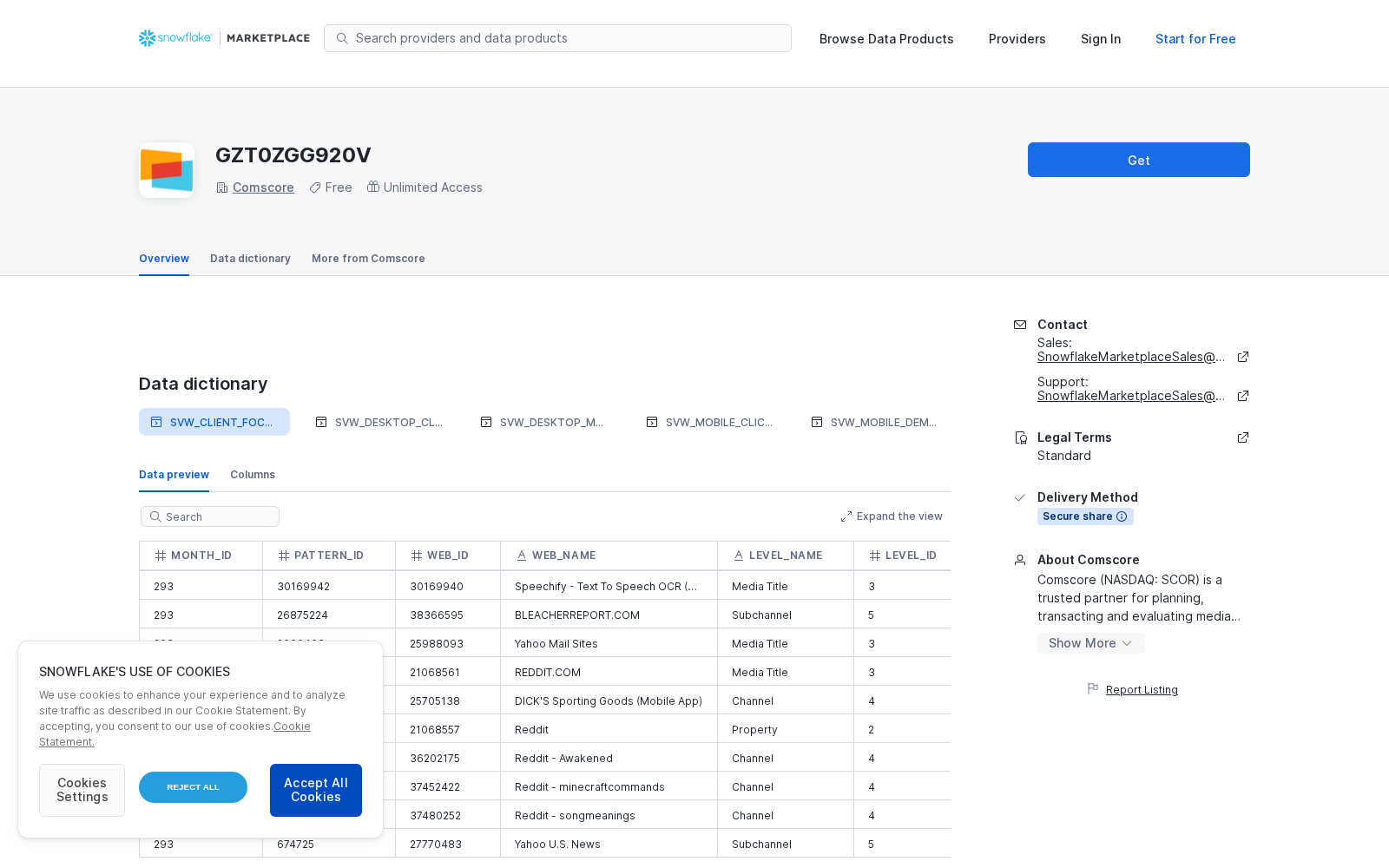Click the Yahoo U.S. News cell
The image size is (1389, 868).
click(609, 845)
